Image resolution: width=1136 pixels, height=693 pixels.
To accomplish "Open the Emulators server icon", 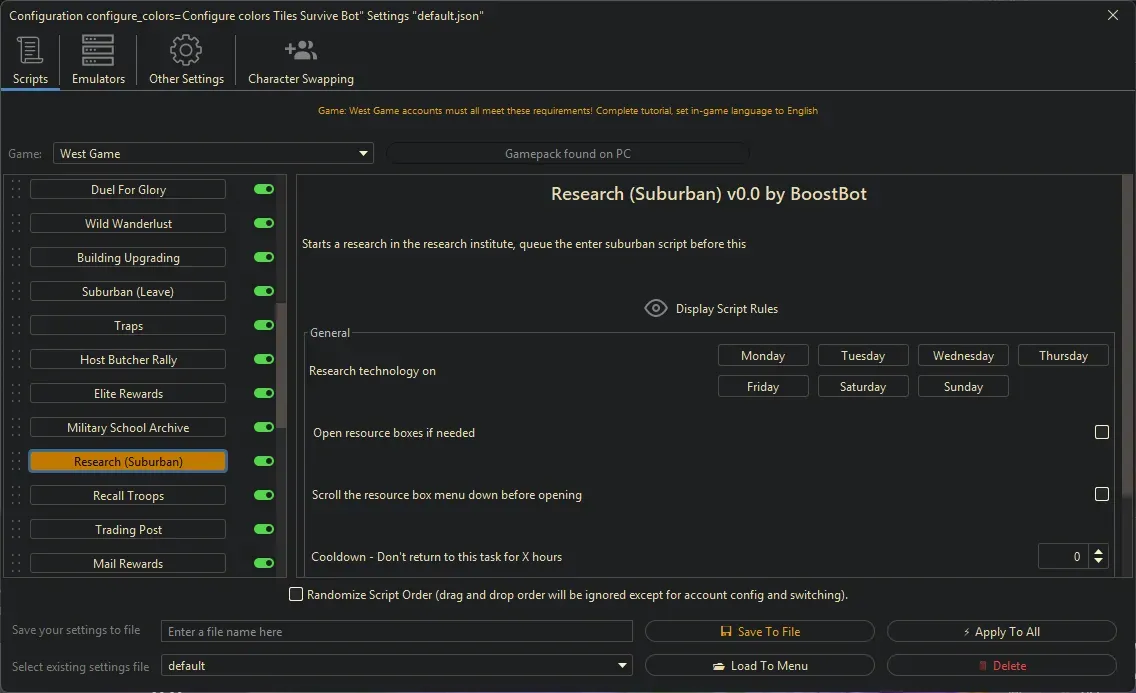I will pyautogui.click(x=98, y=50).
